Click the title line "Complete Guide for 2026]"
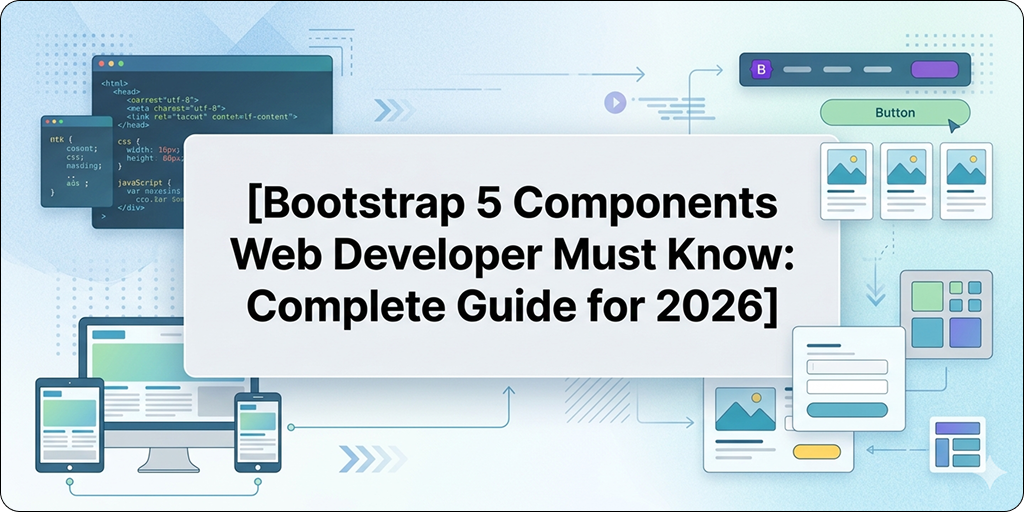This screenshot has width=1024, height=512. (x=512, y=304)
